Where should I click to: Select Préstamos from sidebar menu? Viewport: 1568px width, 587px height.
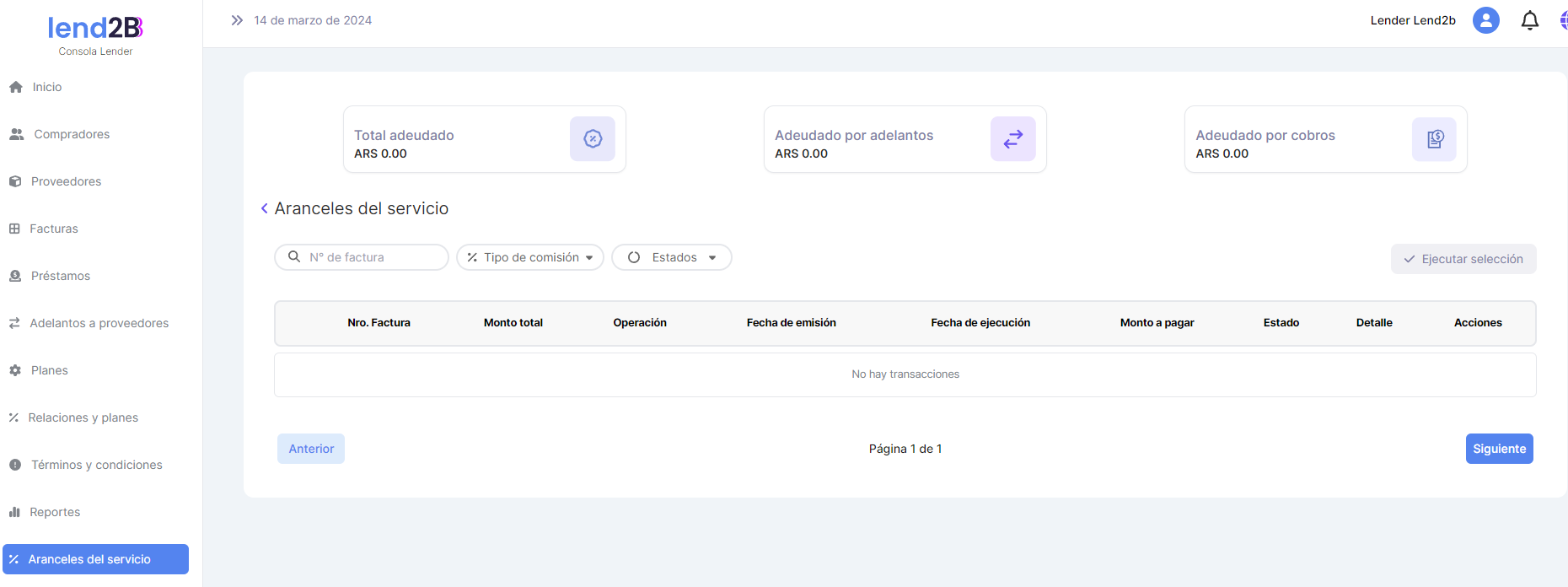coord(60,276)
